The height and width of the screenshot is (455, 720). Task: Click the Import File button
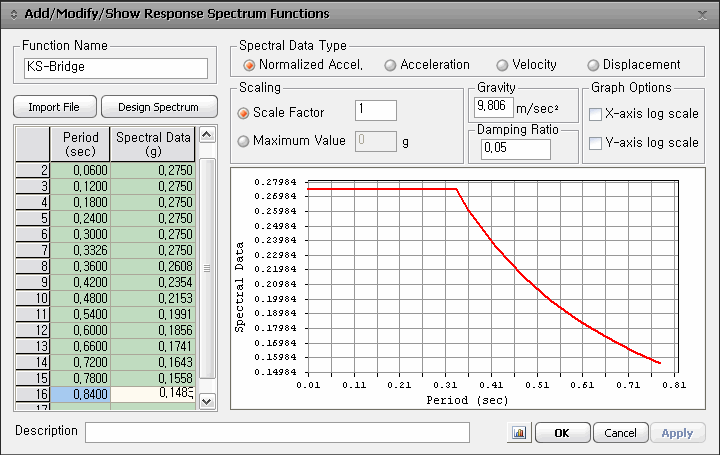[55, 107]
